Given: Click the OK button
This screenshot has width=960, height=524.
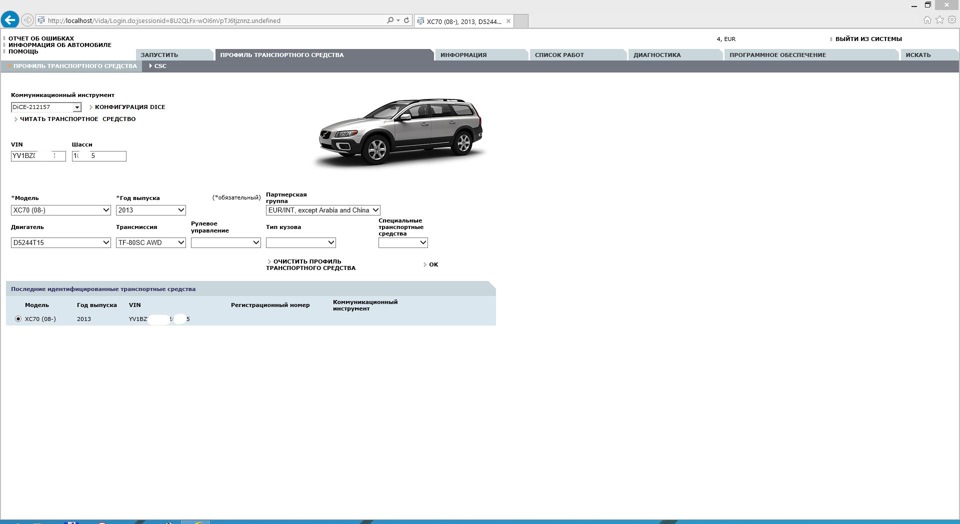Looking at the screenshot, I should coord(433,264).
